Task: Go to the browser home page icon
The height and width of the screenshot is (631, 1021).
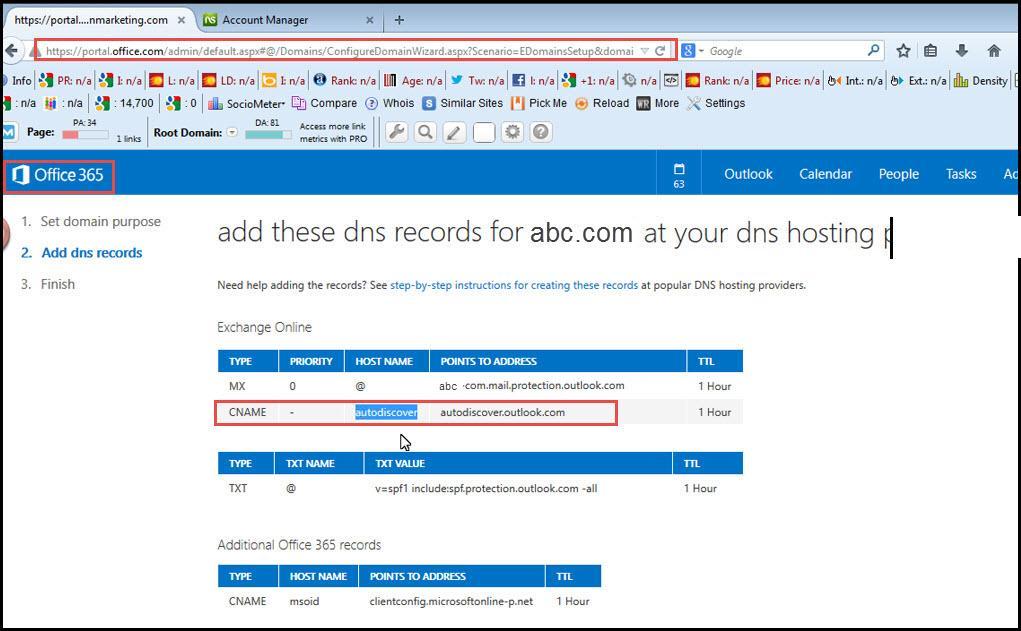Action: point(994,51)
